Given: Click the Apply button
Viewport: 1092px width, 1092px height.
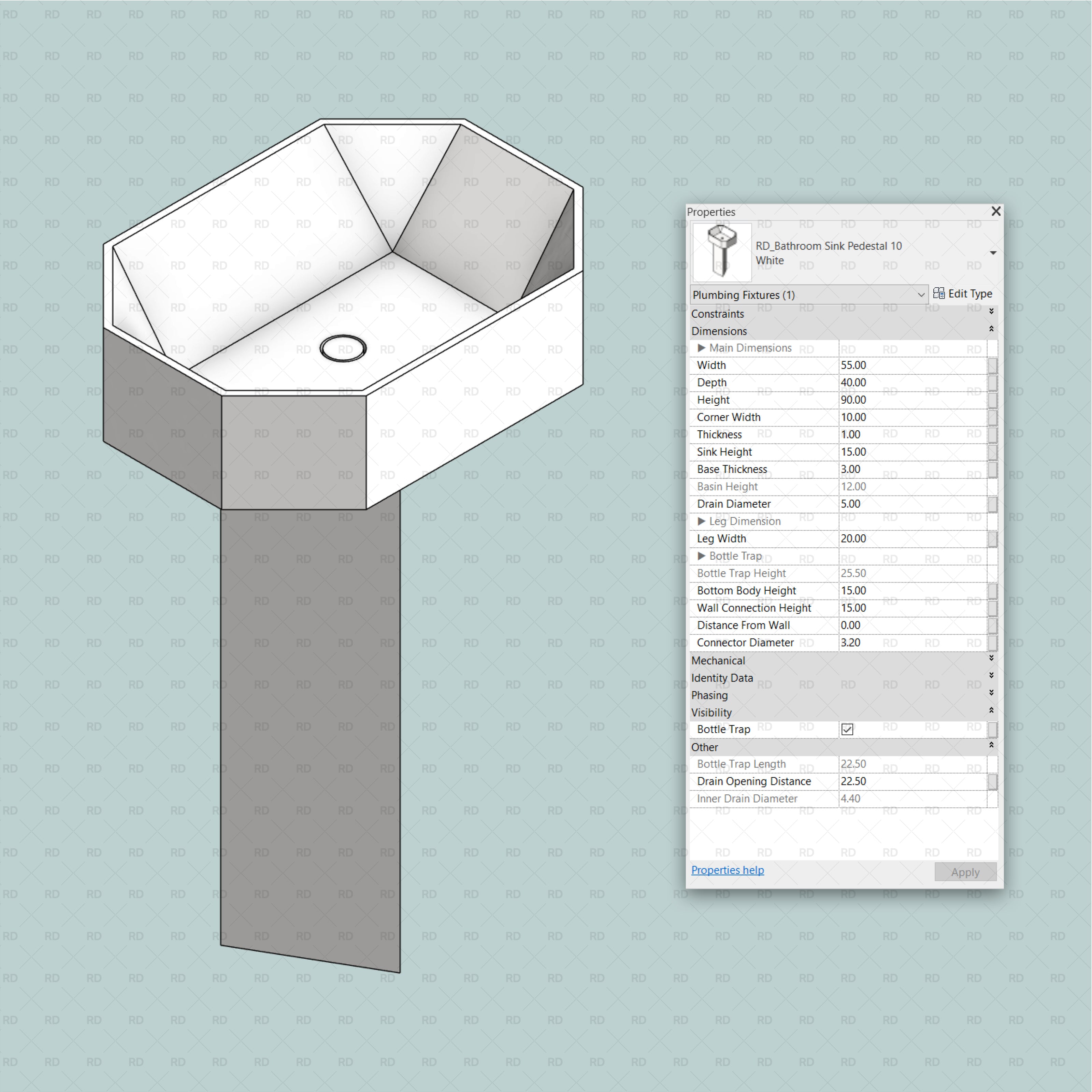Looking at the screenshot, I should coord(965,872).
